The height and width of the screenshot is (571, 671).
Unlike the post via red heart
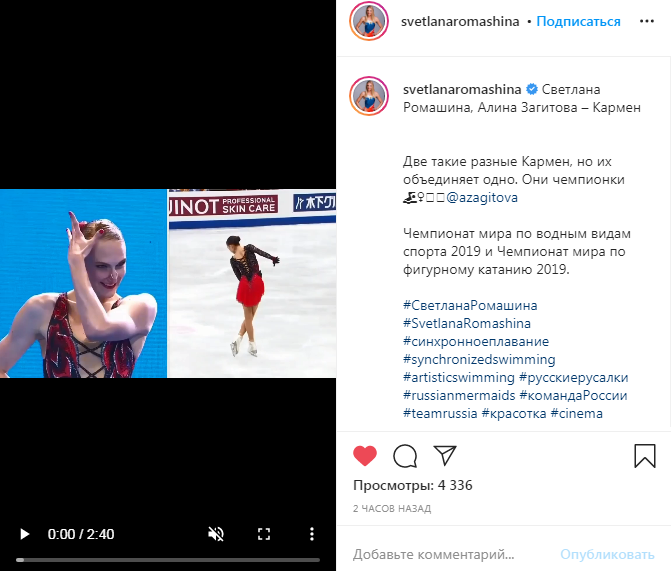pyautogui.click(x=365, y=455)
